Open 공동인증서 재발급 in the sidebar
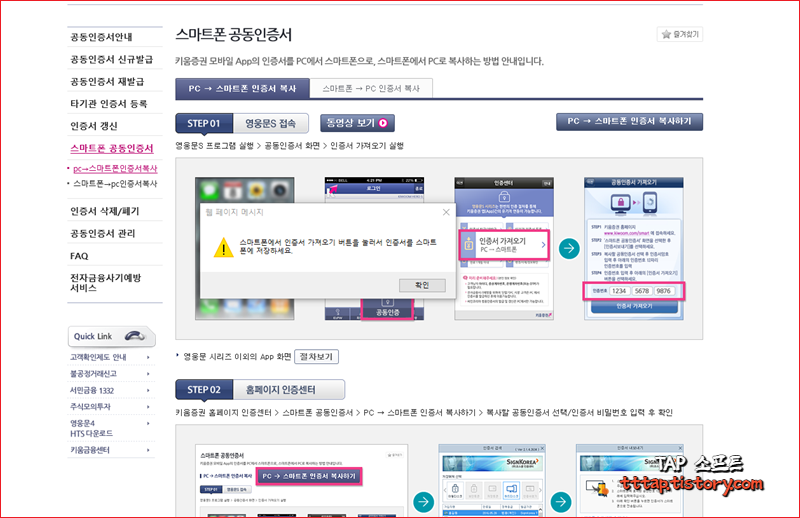Viewport: 800px width, 518px height. 107,82
